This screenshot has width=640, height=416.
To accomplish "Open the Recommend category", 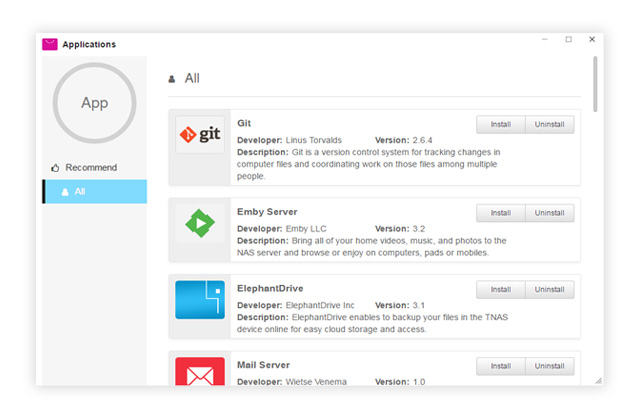I will pos(94,168).
